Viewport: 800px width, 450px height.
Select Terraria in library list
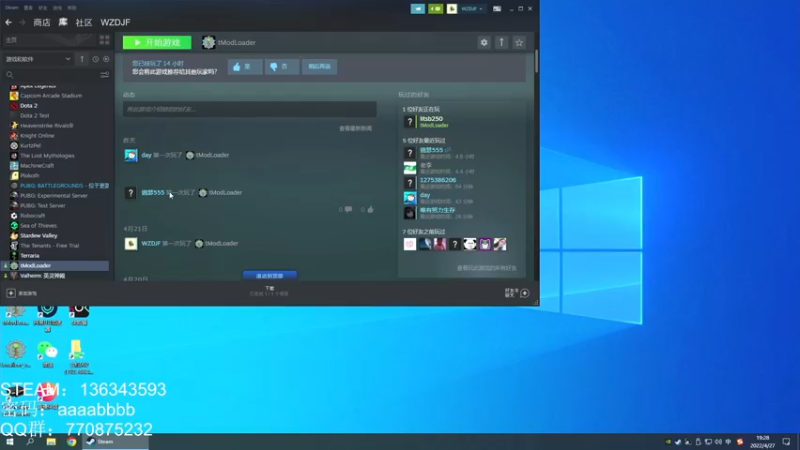(30, 256)
